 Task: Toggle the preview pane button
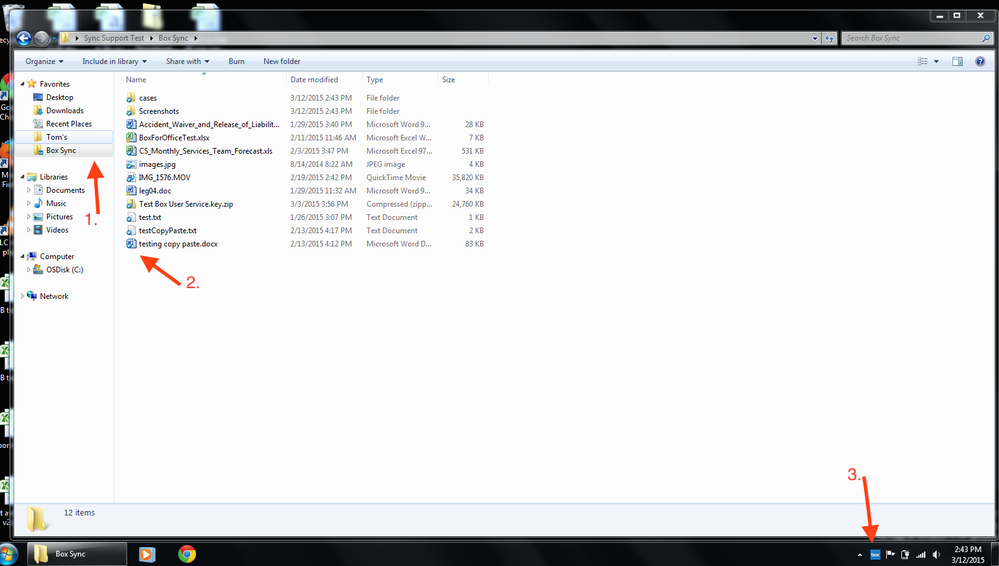957,61
